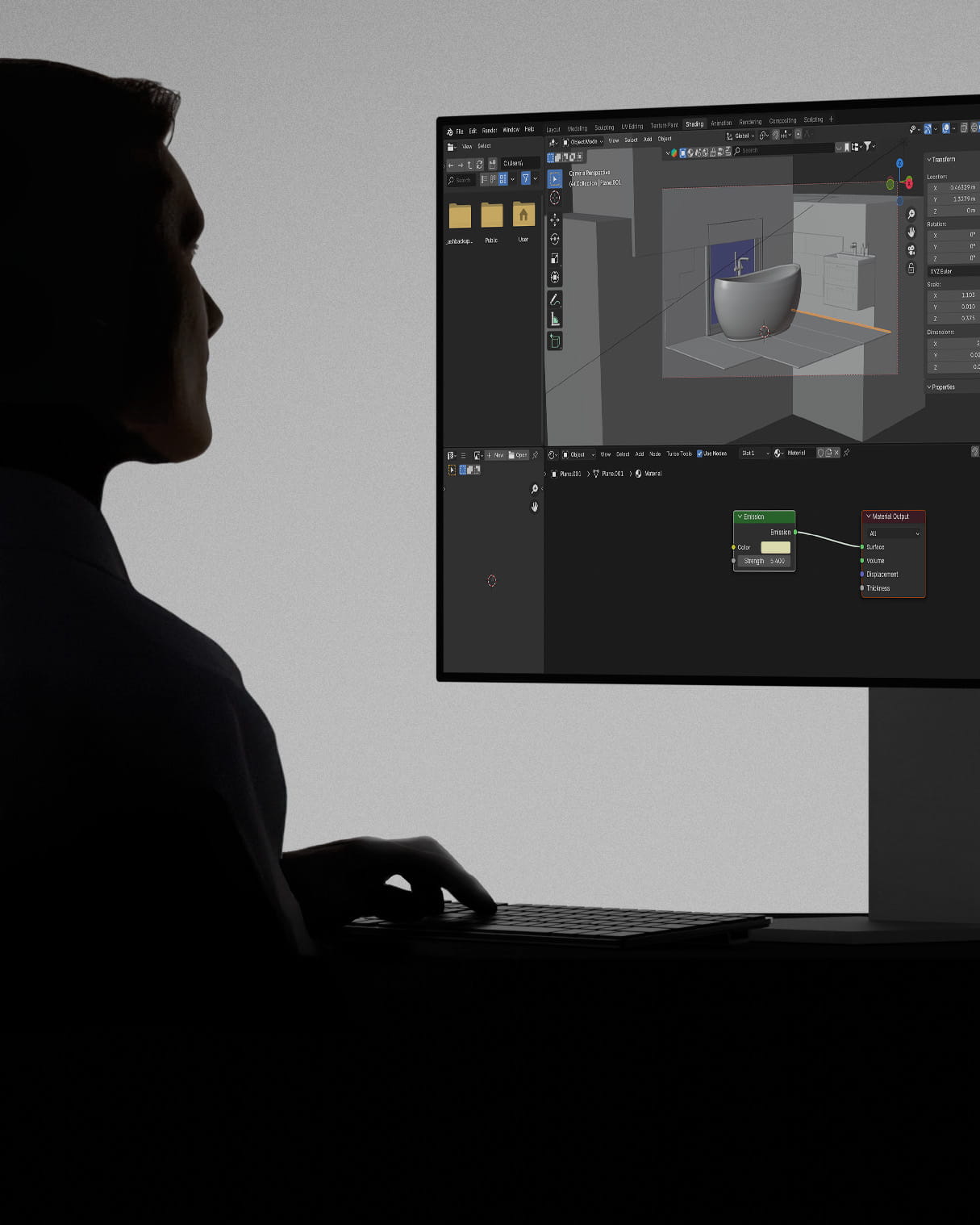
Task: Click the viewport zoom magnifier icon
Action: 911,214
